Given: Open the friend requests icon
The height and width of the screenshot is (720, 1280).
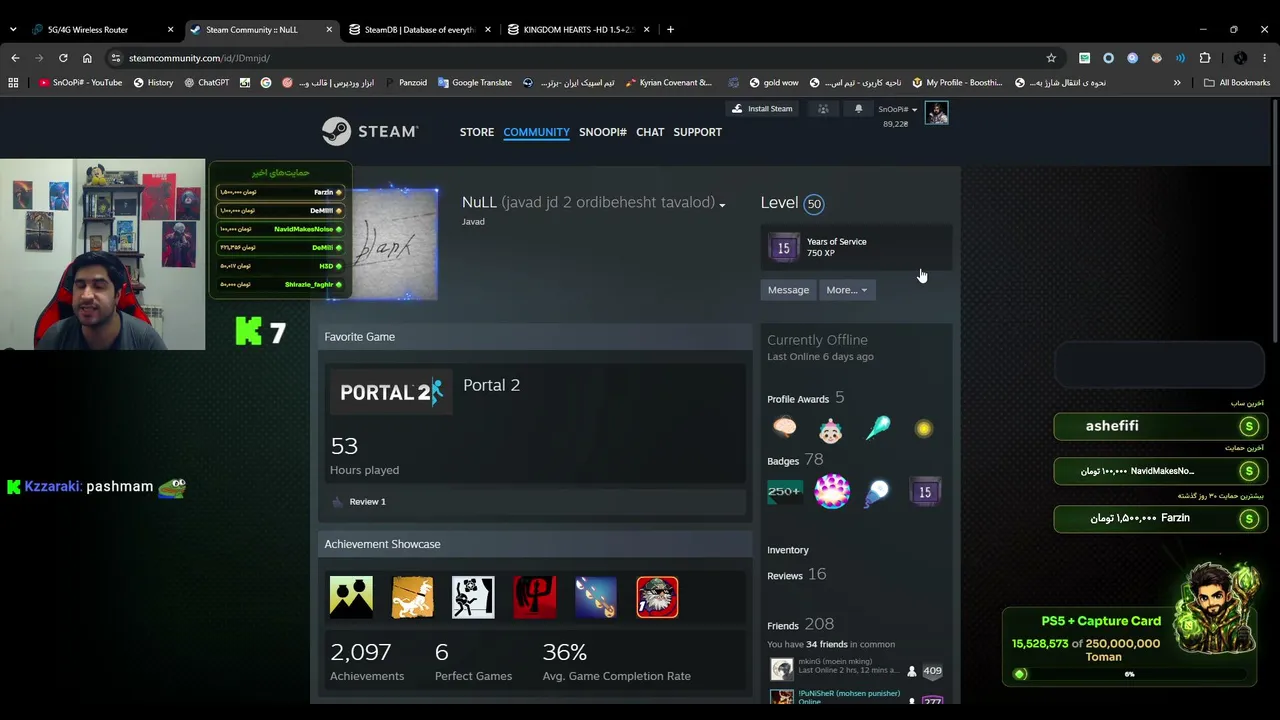Looking at the screenshot, I should (823, 109).
